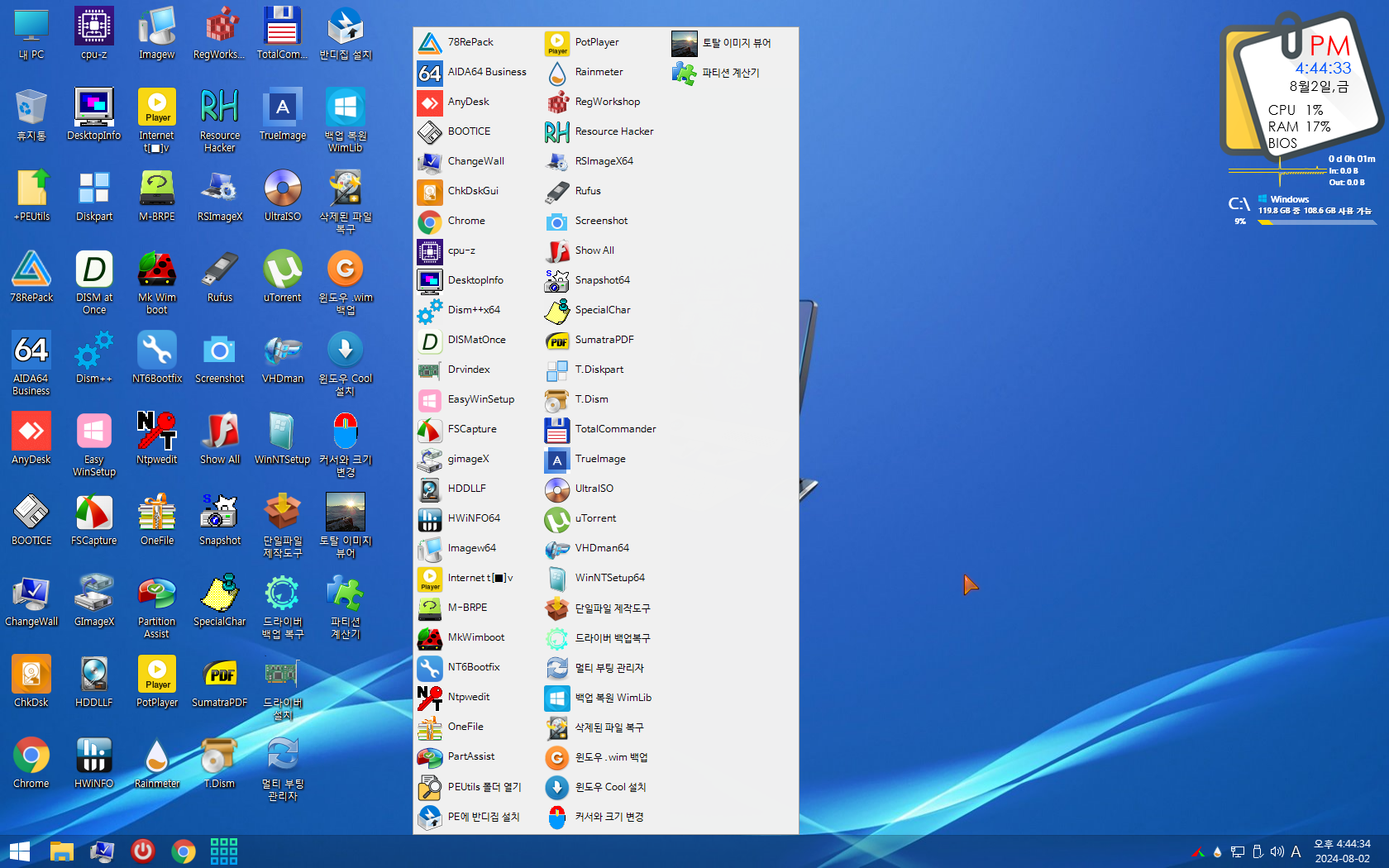Screen dimensions: 1389x868
Task: Click the CPU 1% widget reading
Action: 1296,110
